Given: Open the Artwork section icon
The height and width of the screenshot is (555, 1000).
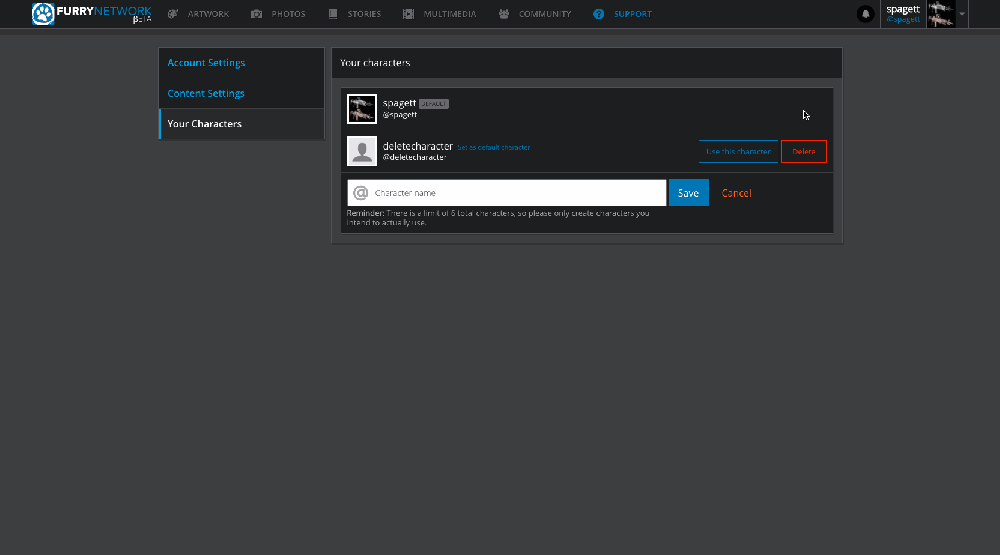Looking at the screenshot, I should (173, 14).
